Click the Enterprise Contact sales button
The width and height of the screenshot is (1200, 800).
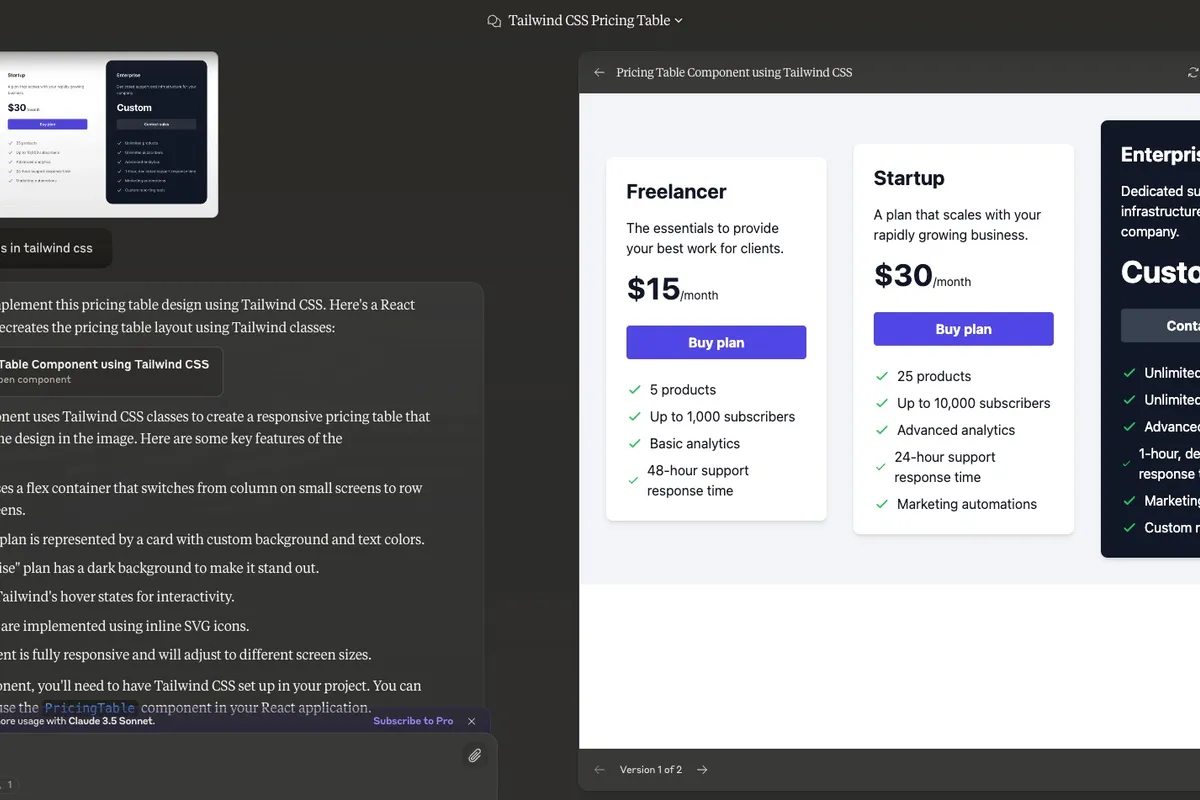(x=1160, y=326)
